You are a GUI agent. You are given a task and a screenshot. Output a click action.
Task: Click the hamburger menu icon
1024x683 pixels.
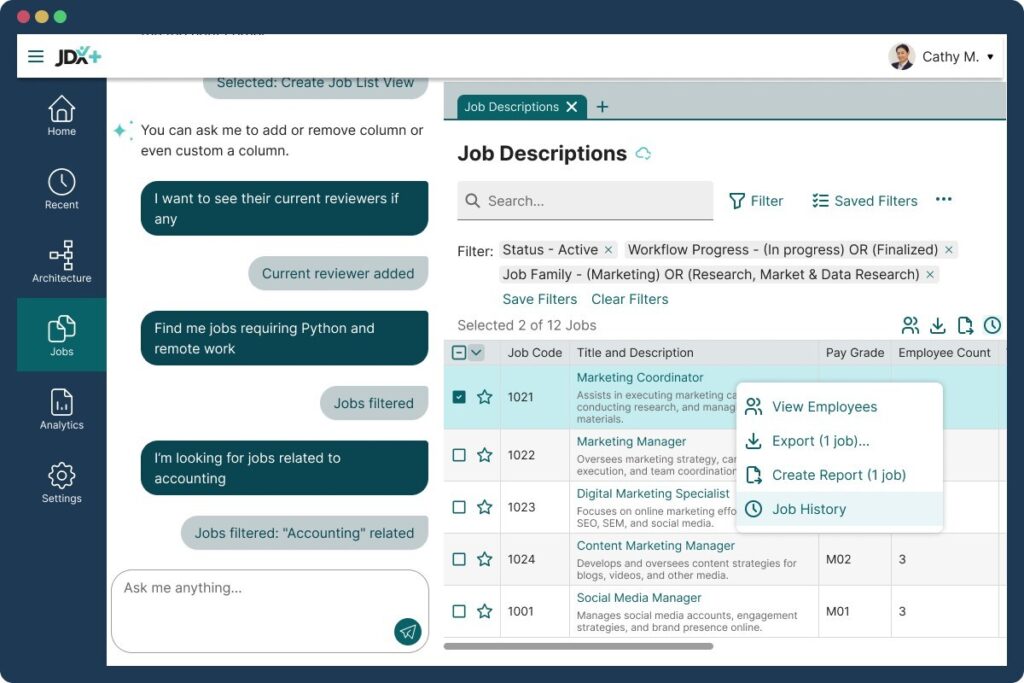pos(36,57)
